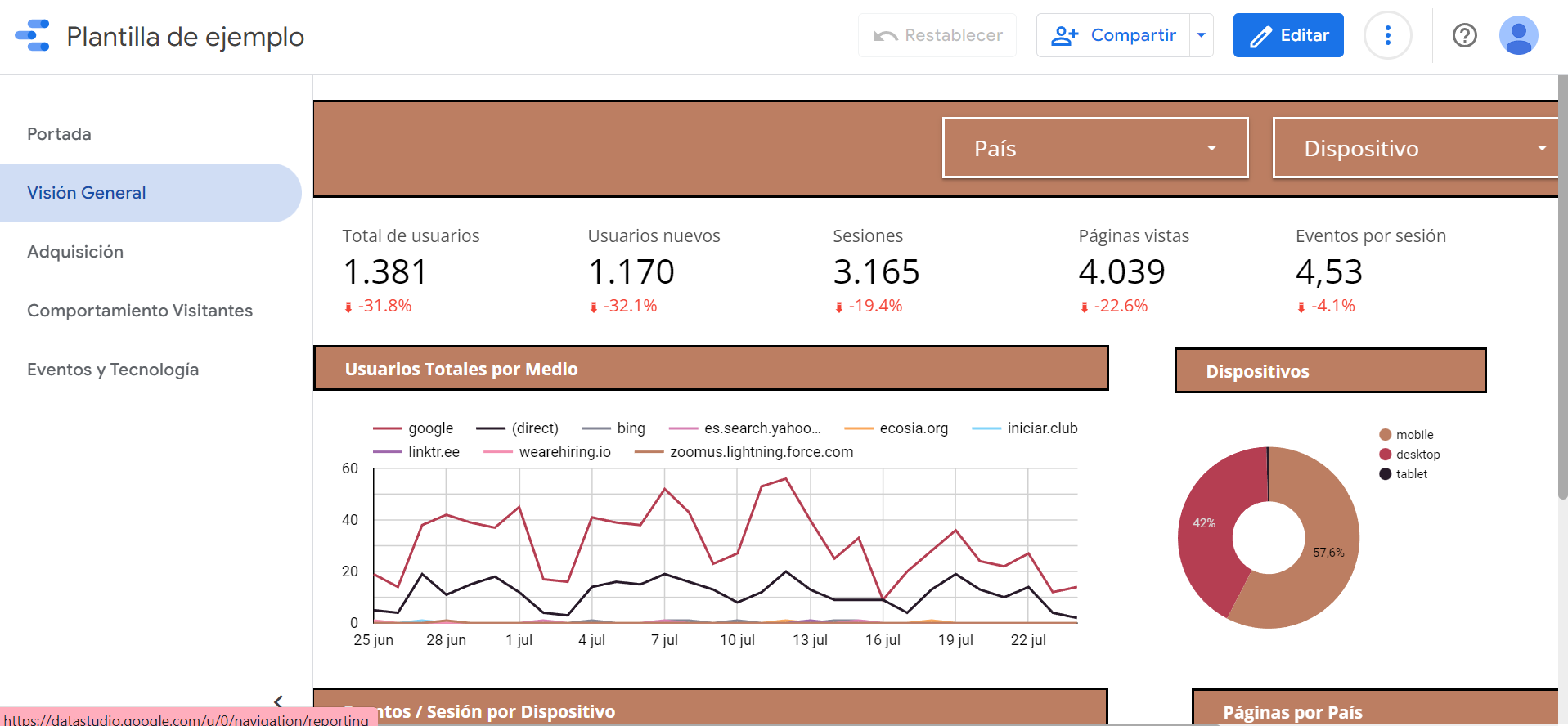The height and width of the screenshot is (726, 1568).
Task: Expand the Compartir dropdown arrow
Action: tap(1201, 35)
